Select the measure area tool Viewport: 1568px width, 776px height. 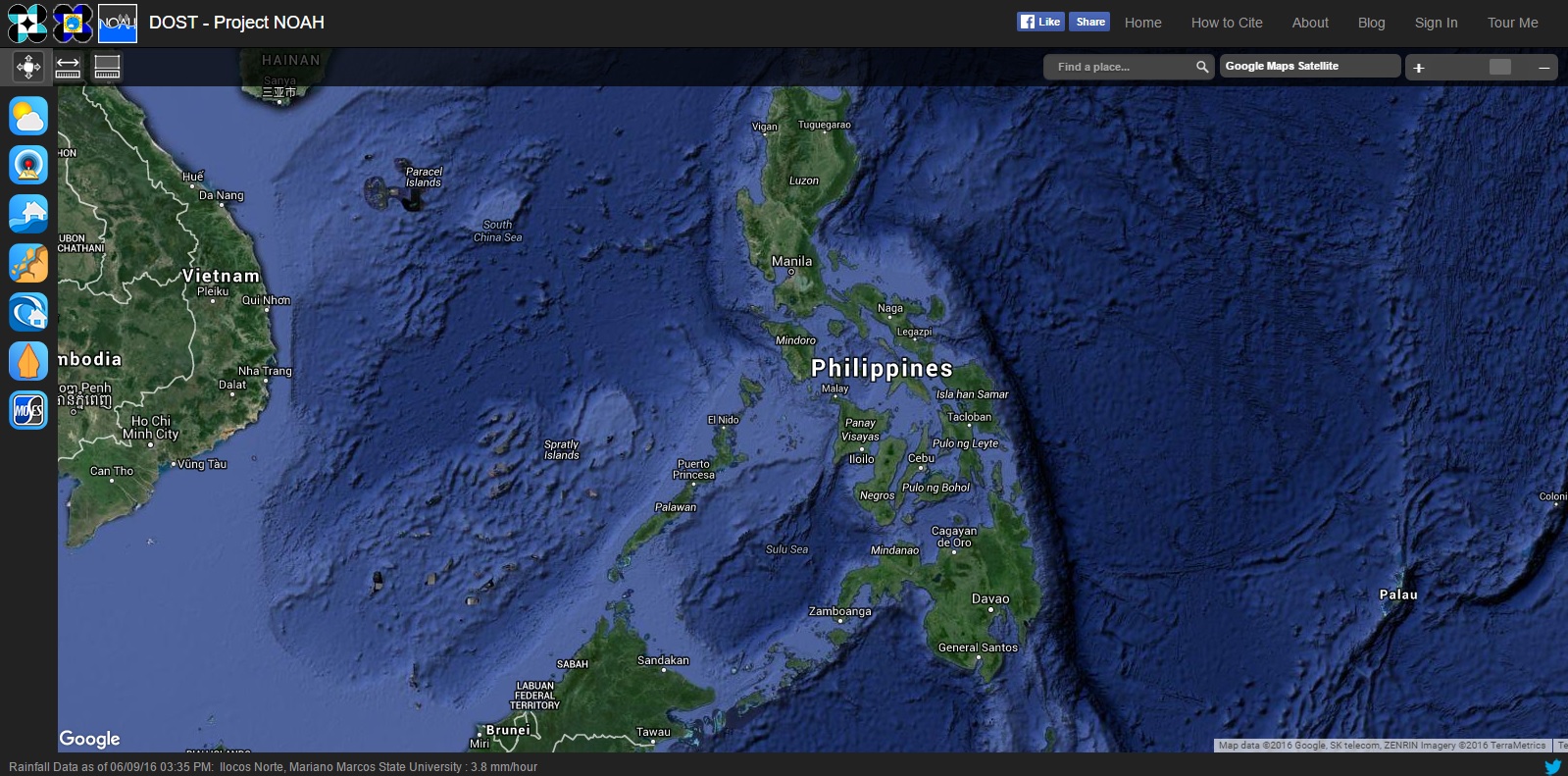pyautogui.click(x=107, y=67)
